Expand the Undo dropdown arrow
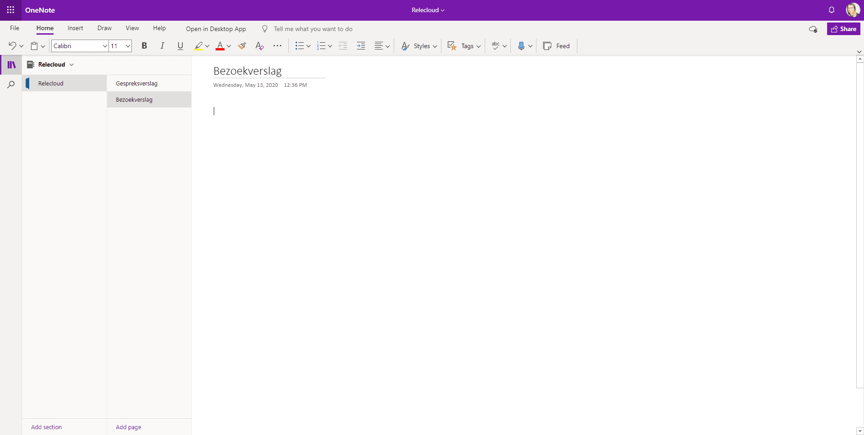The height and width of the screenshot is (435, 864). click(x=21, y=46)
